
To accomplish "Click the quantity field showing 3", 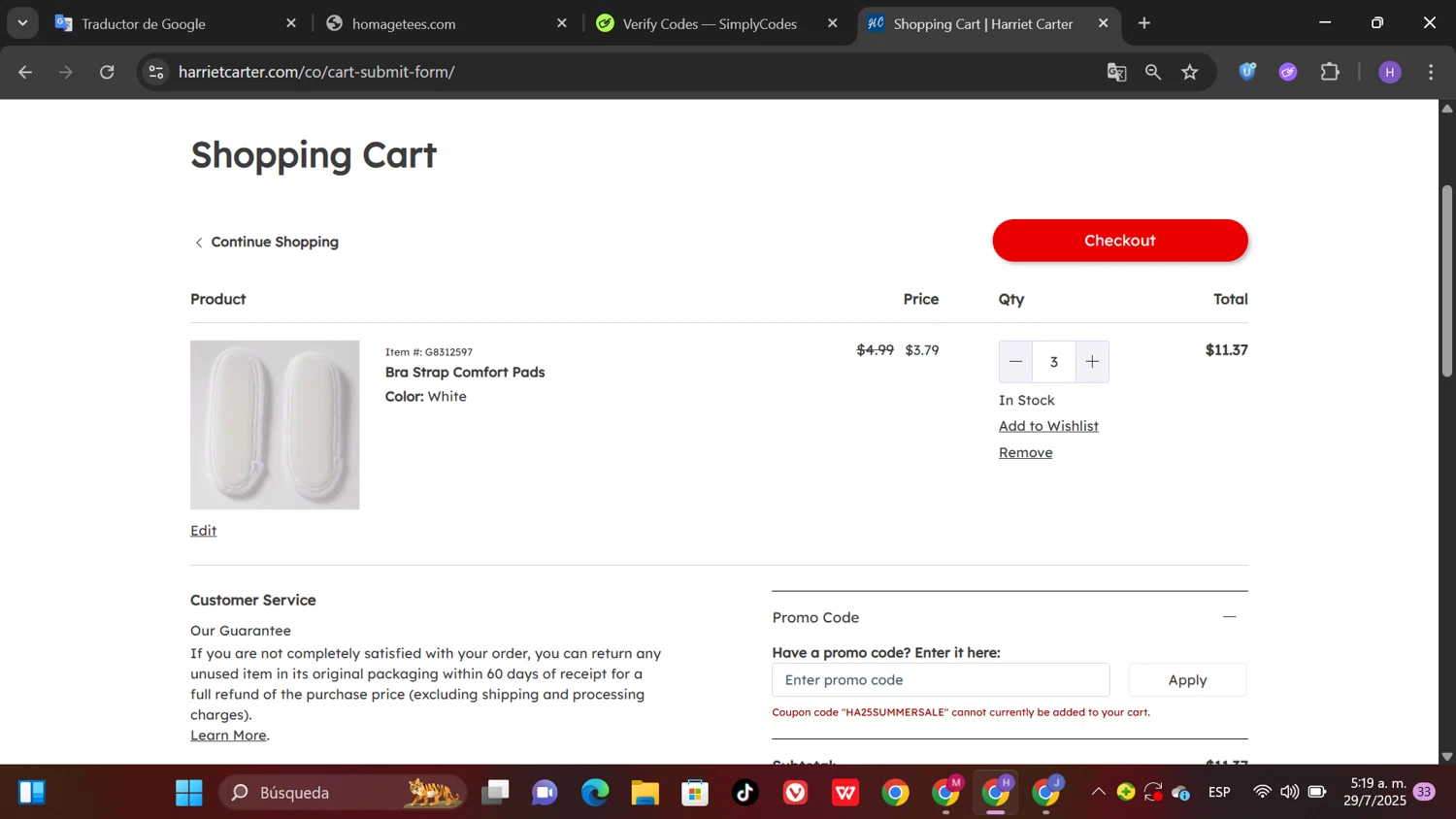I will 1053,362.
